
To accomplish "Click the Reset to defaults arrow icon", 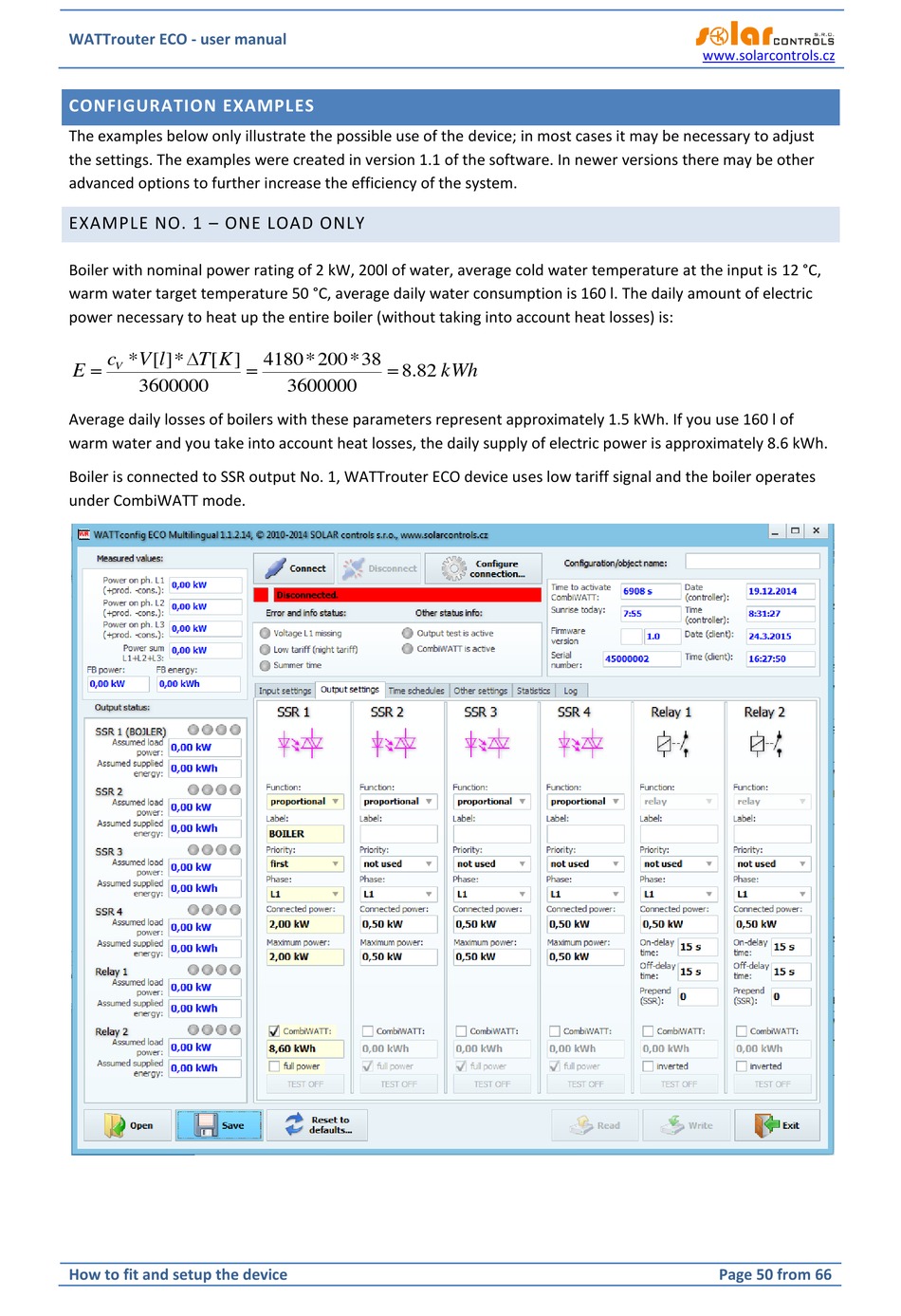I will coord(295,1125).
